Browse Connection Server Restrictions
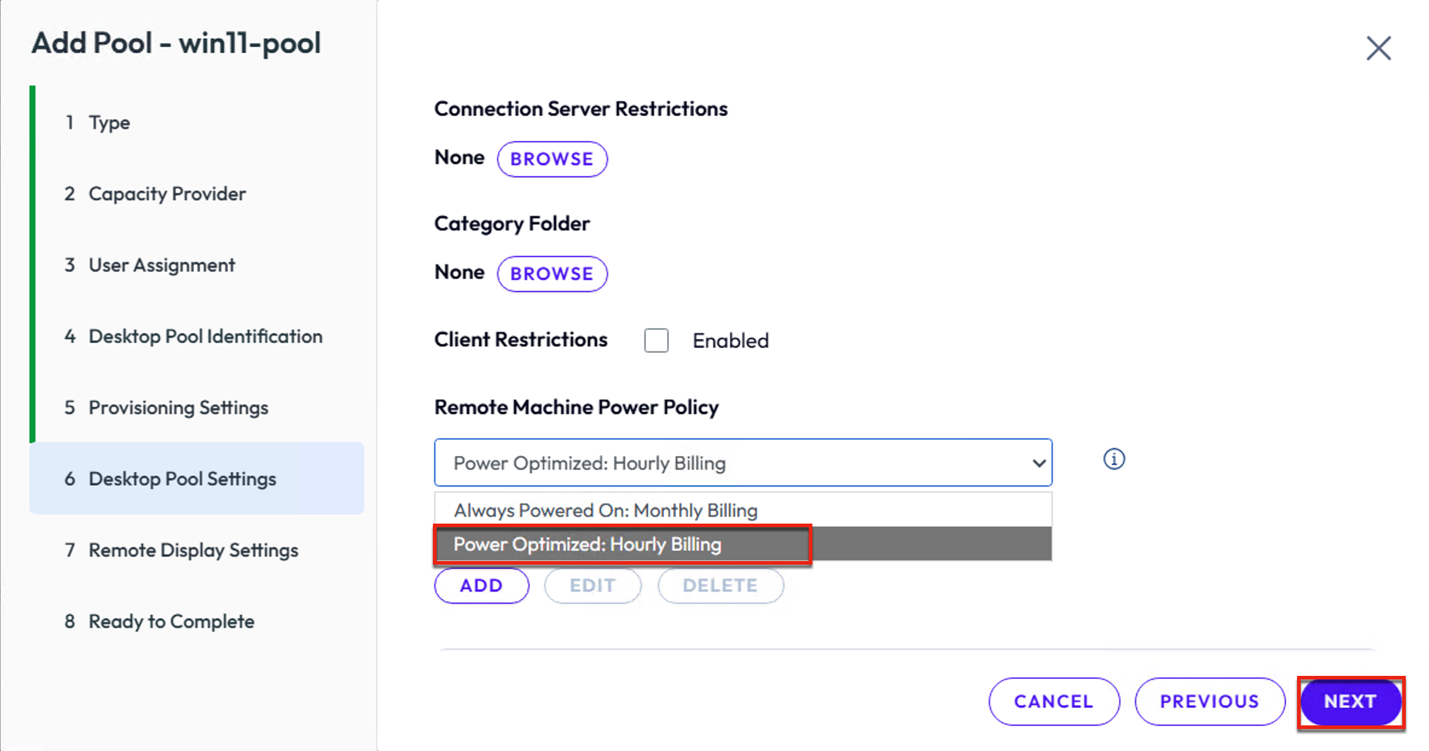The height and width of the screenshot is (751, 1429). coord(552,159)
